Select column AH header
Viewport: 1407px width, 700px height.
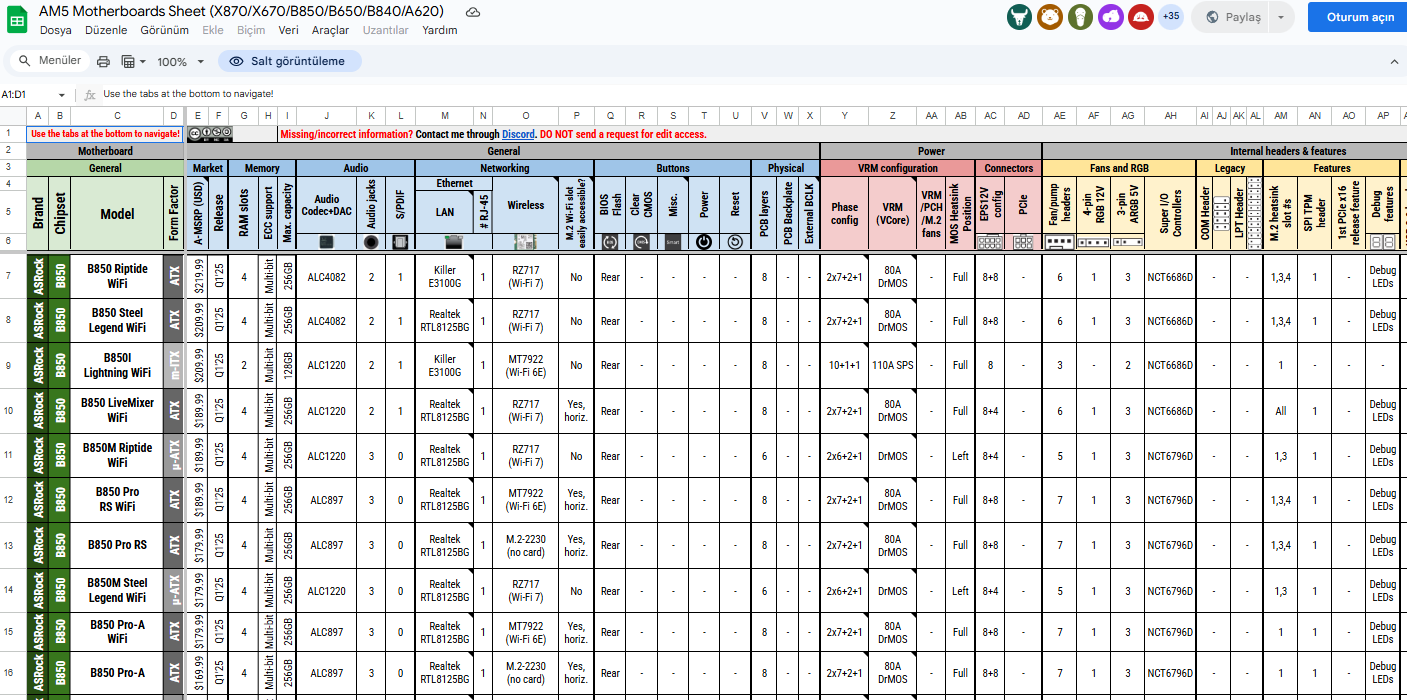pyautogui.click(x=1170, y=116)
